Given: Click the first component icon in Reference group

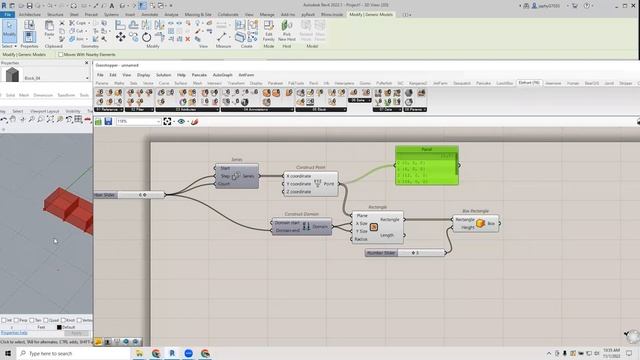Looking at the screenshot, I should pos(100,93).
